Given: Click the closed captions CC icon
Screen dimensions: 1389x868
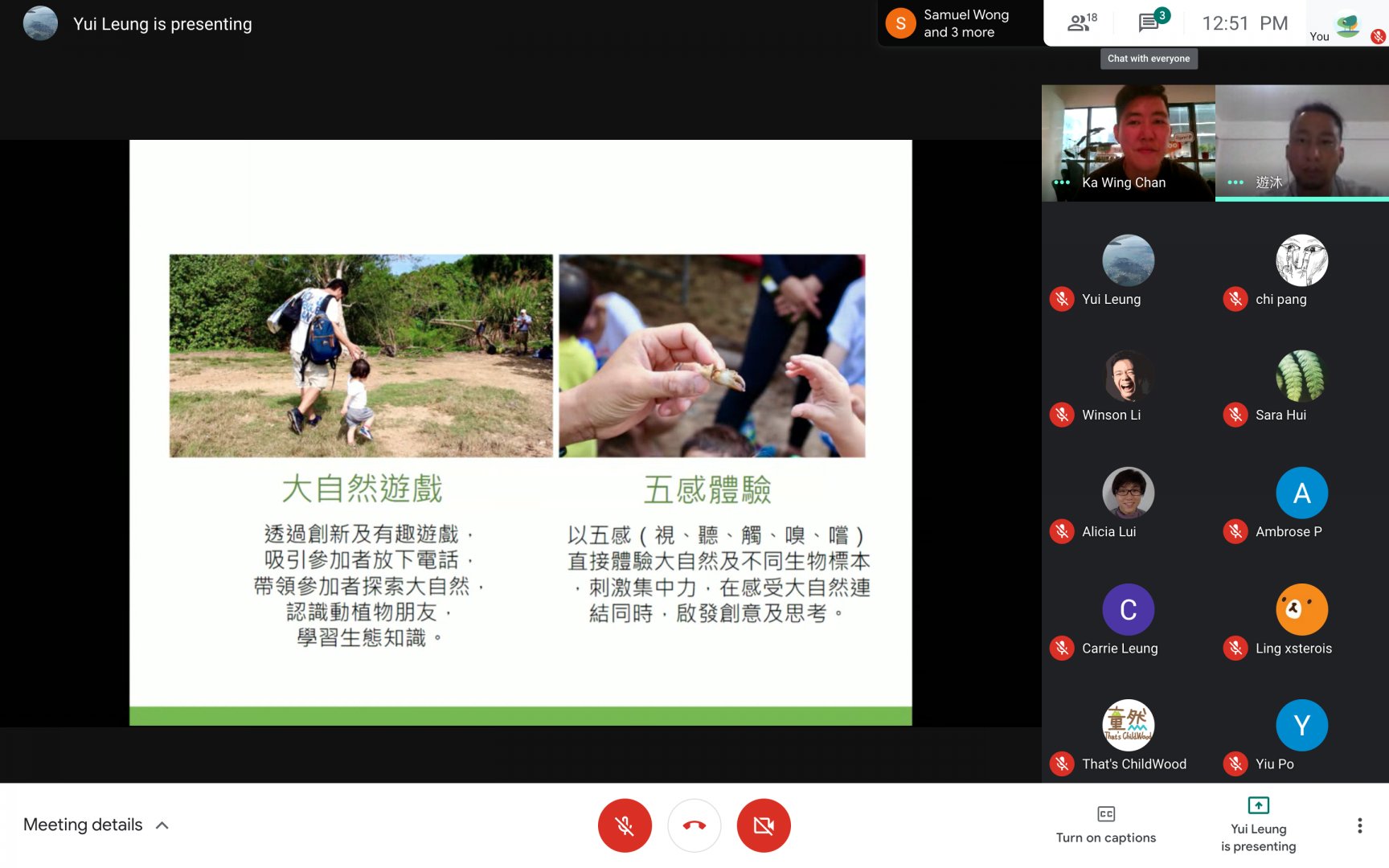Looking at the screenshot, I should [x=1106, y=814].
